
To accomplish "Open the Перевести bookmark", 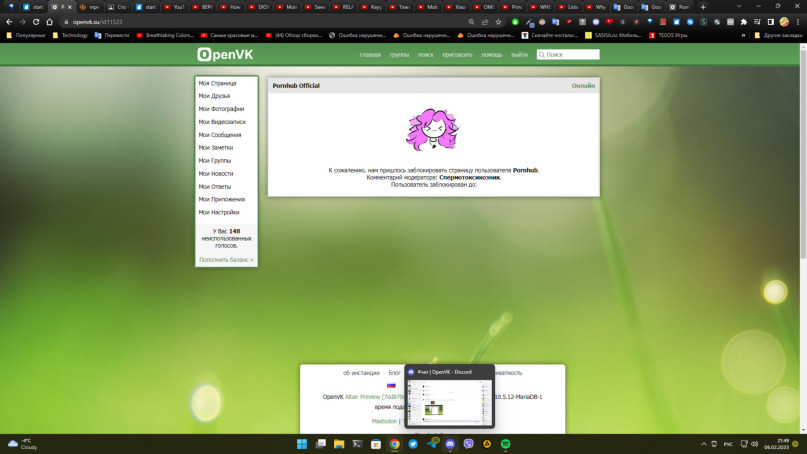I will [112, 36].
